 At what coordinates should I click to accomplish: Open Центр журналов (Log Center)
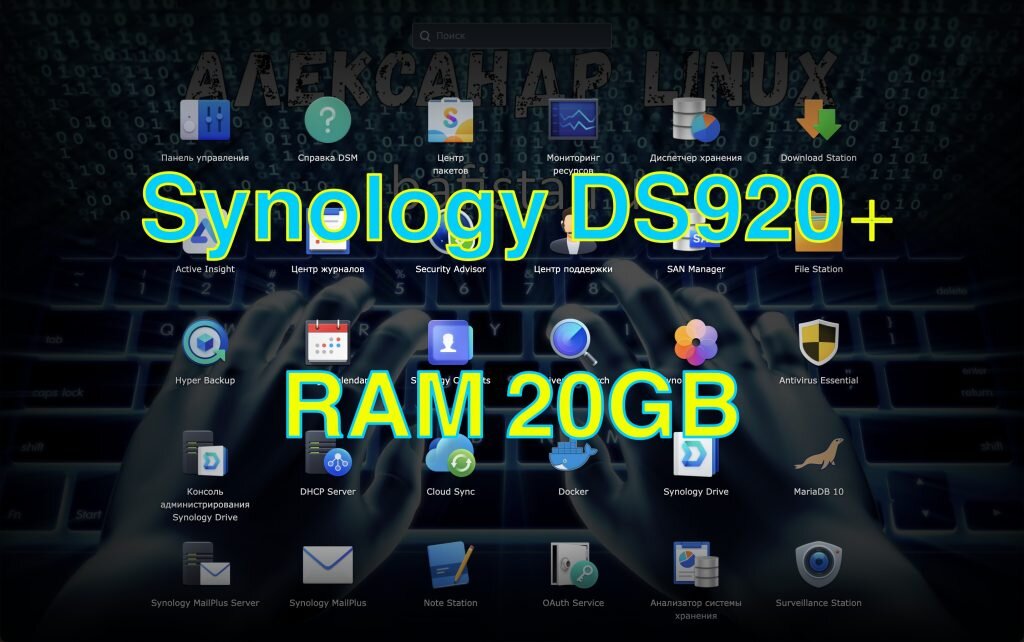click(x=328, y=232)
